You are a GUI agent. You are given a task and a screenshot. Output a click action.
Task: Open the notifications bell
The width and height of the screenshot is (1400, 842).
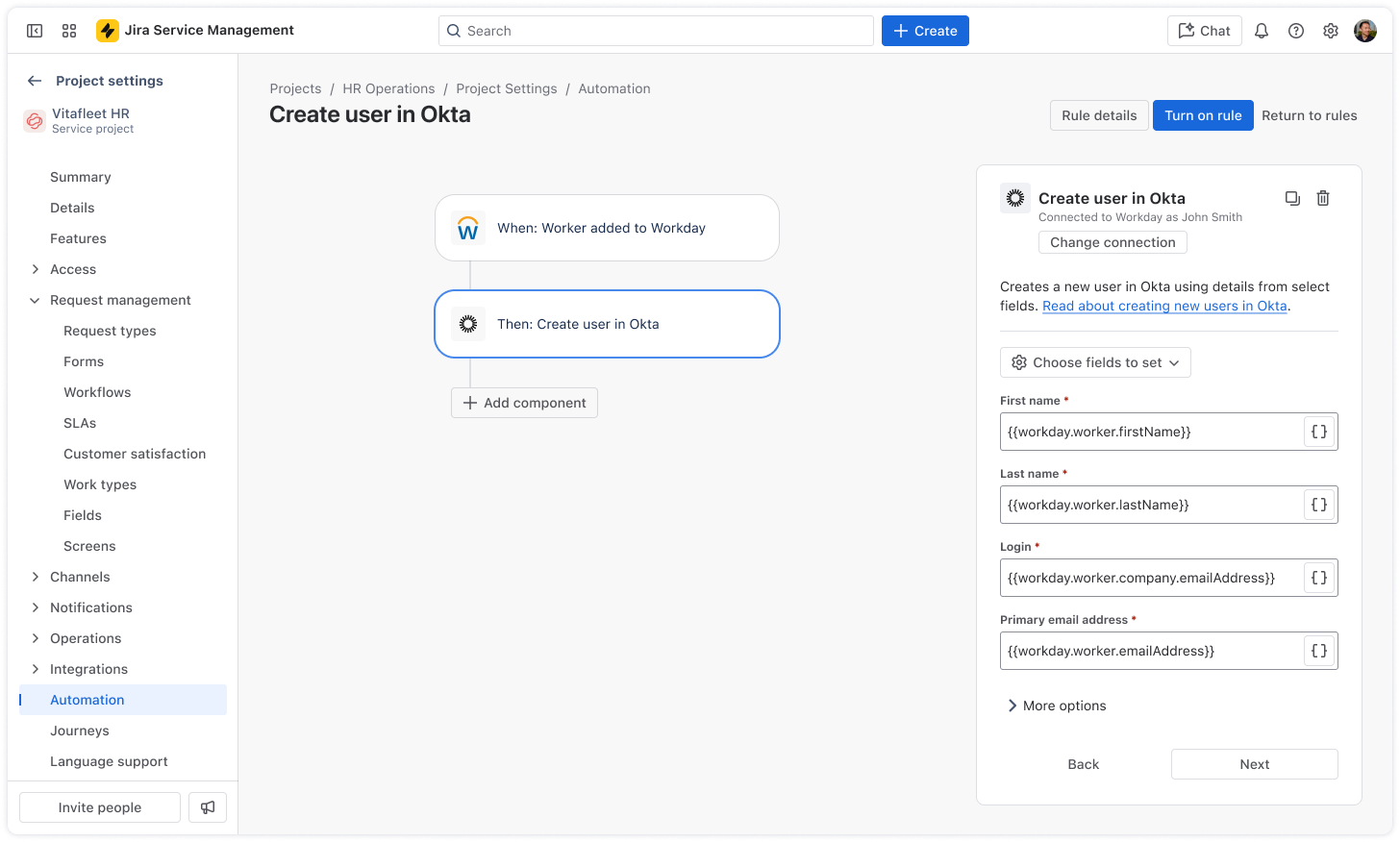1261,30
